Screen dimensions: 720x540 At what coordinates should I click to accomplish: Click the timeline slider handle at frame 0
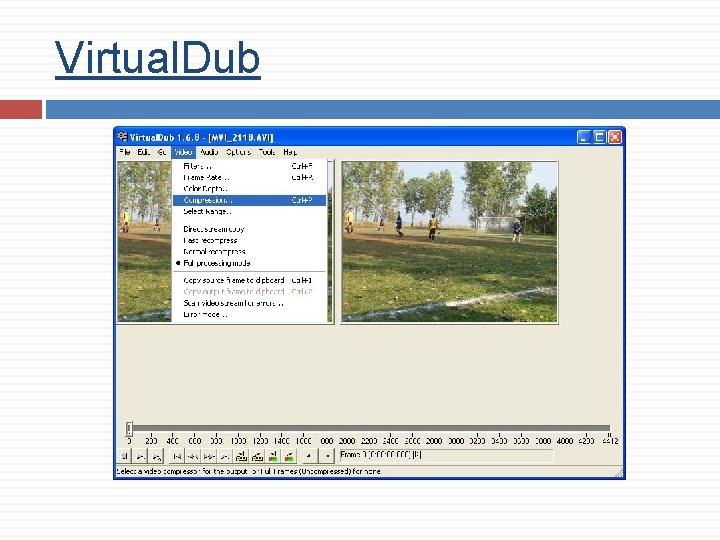click(129, 428)
